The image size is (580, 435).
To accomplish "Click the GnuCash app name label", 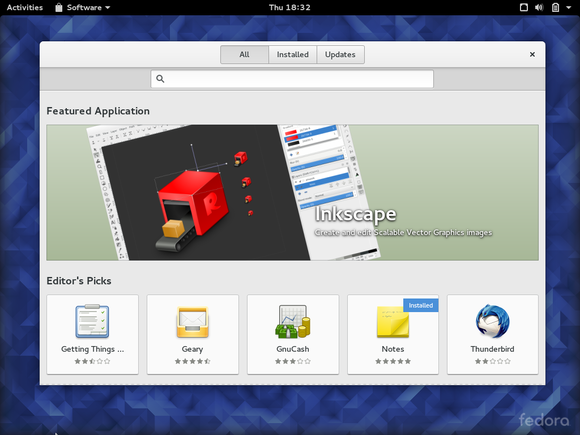I will pyautogui.click(x=293, y=349).
